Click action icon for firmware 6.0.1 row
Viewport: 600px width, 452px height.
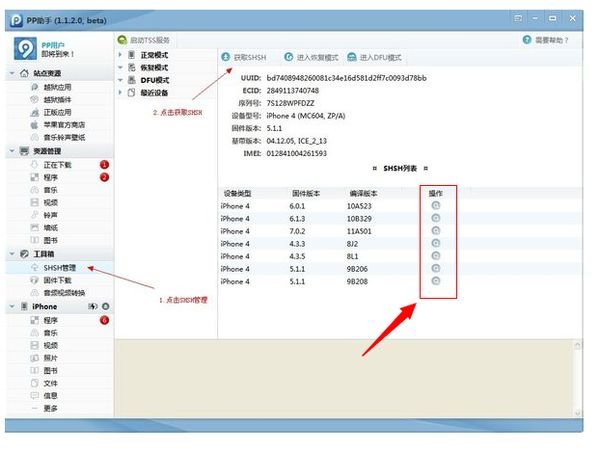435,205
